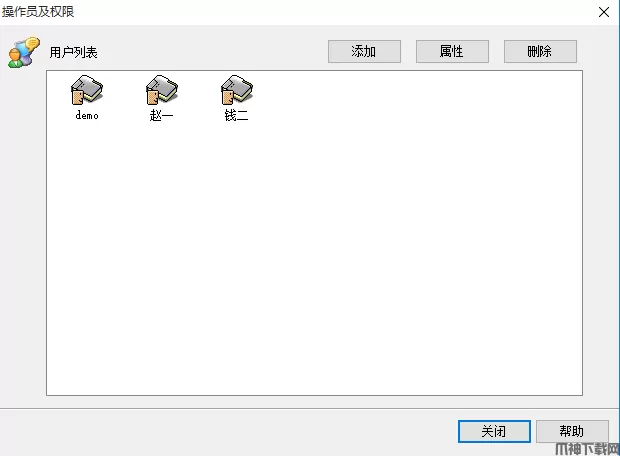
Task: Close the 操作员及权限 window with X
Action: tap(604, 12)
